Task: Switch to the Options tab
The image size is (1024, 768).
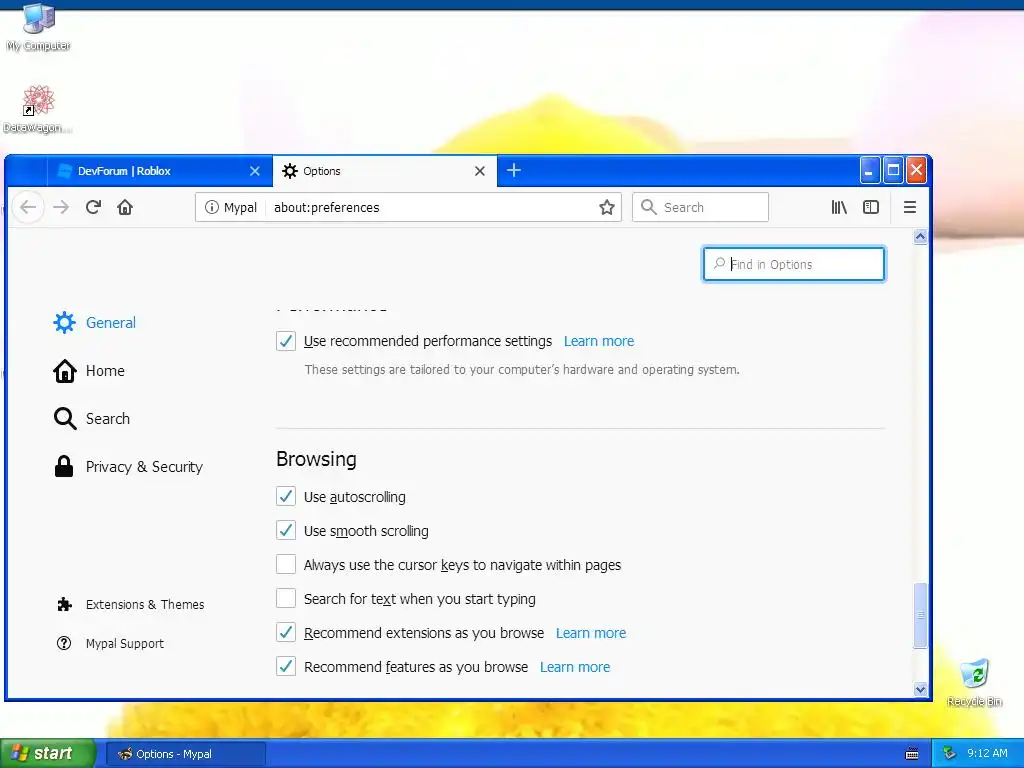Action: 385,171
